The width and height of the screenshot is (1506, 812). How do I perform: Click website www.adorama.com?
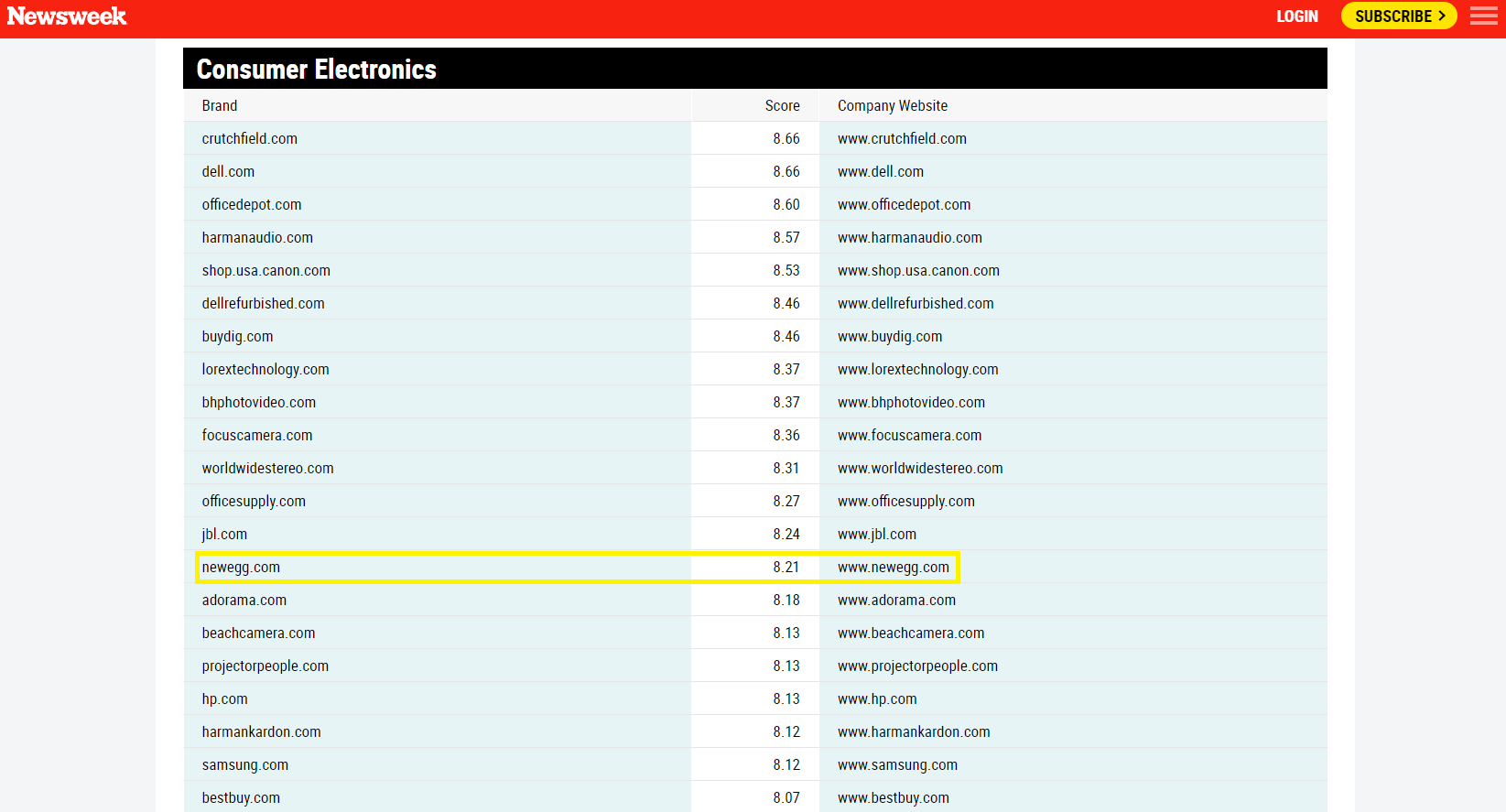[x=896, y=601]
